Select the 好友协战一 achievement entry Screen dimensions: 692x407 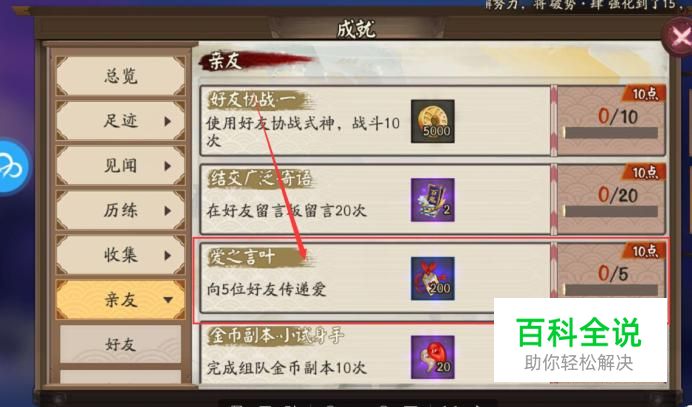tap(376, 121)
